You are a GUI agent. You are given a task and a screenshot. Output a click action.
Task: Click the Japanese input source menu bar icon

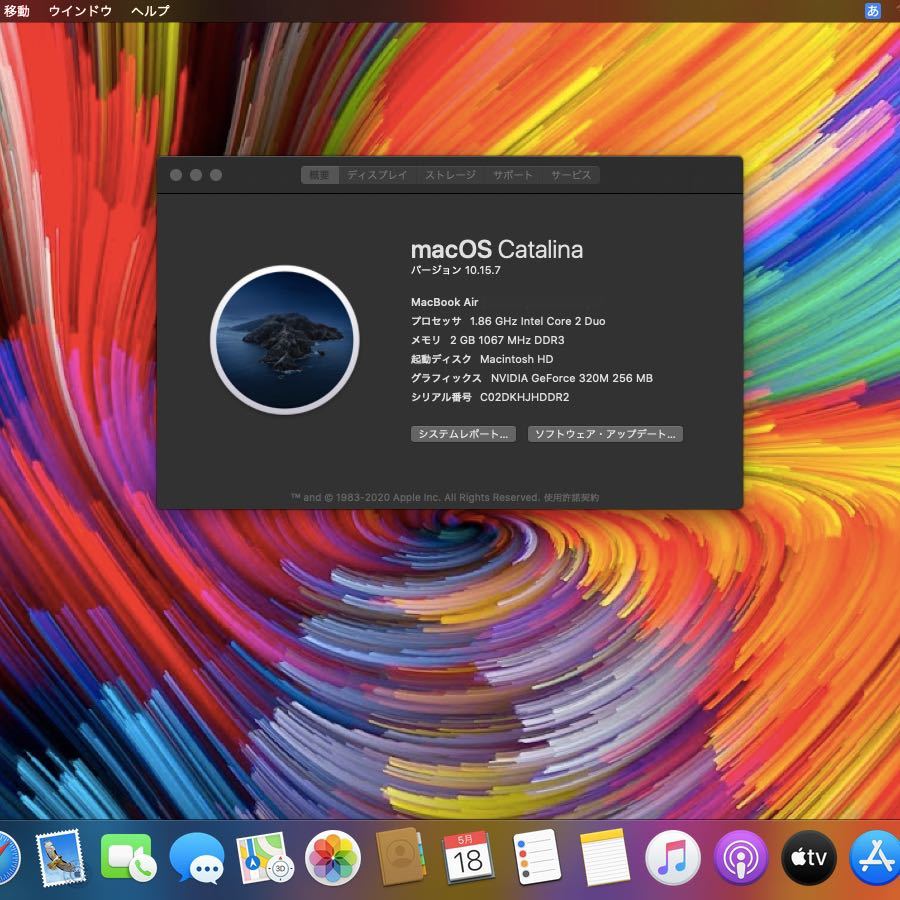pyautogui.click(x=872, y=10)
